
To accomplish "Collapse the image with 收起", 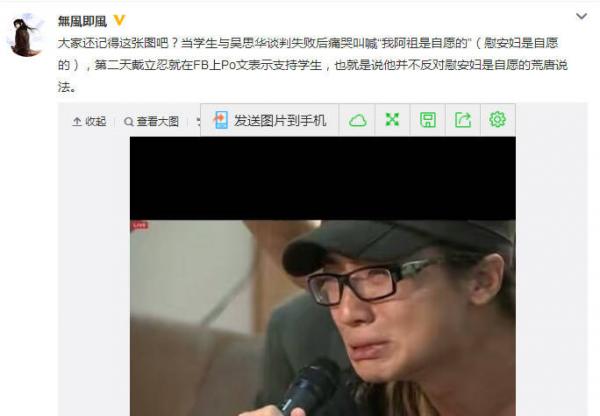I will [x=89, y=121].
